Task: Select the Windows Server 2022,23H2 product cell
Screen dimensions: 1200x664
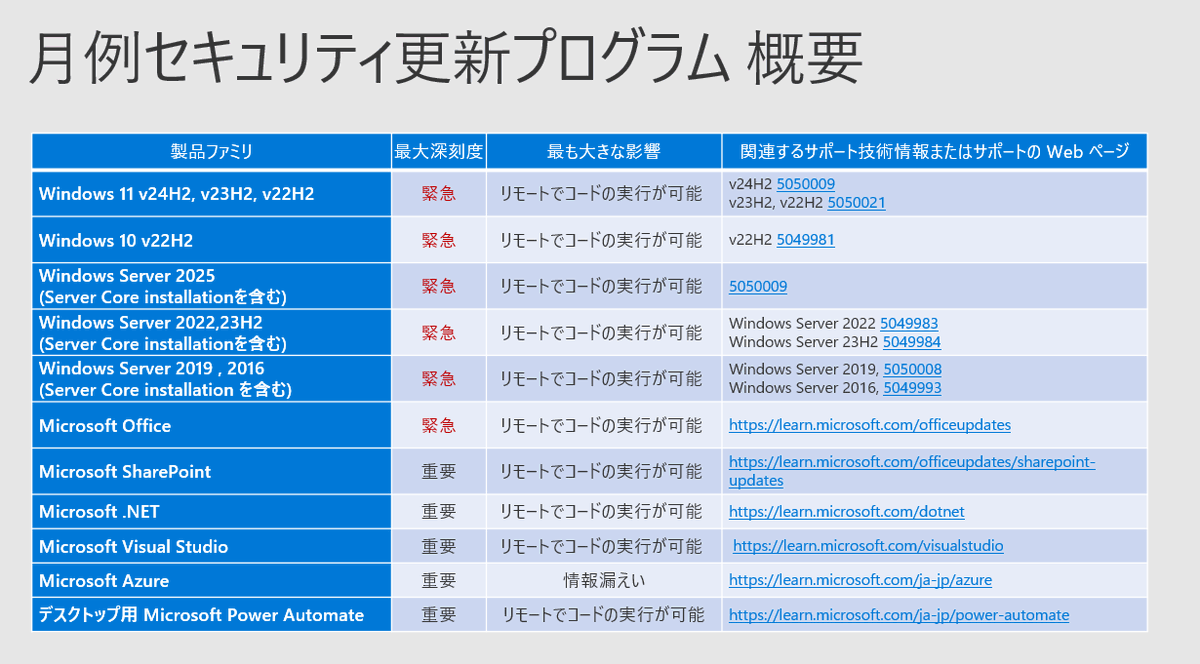Action: click(211, 333)
